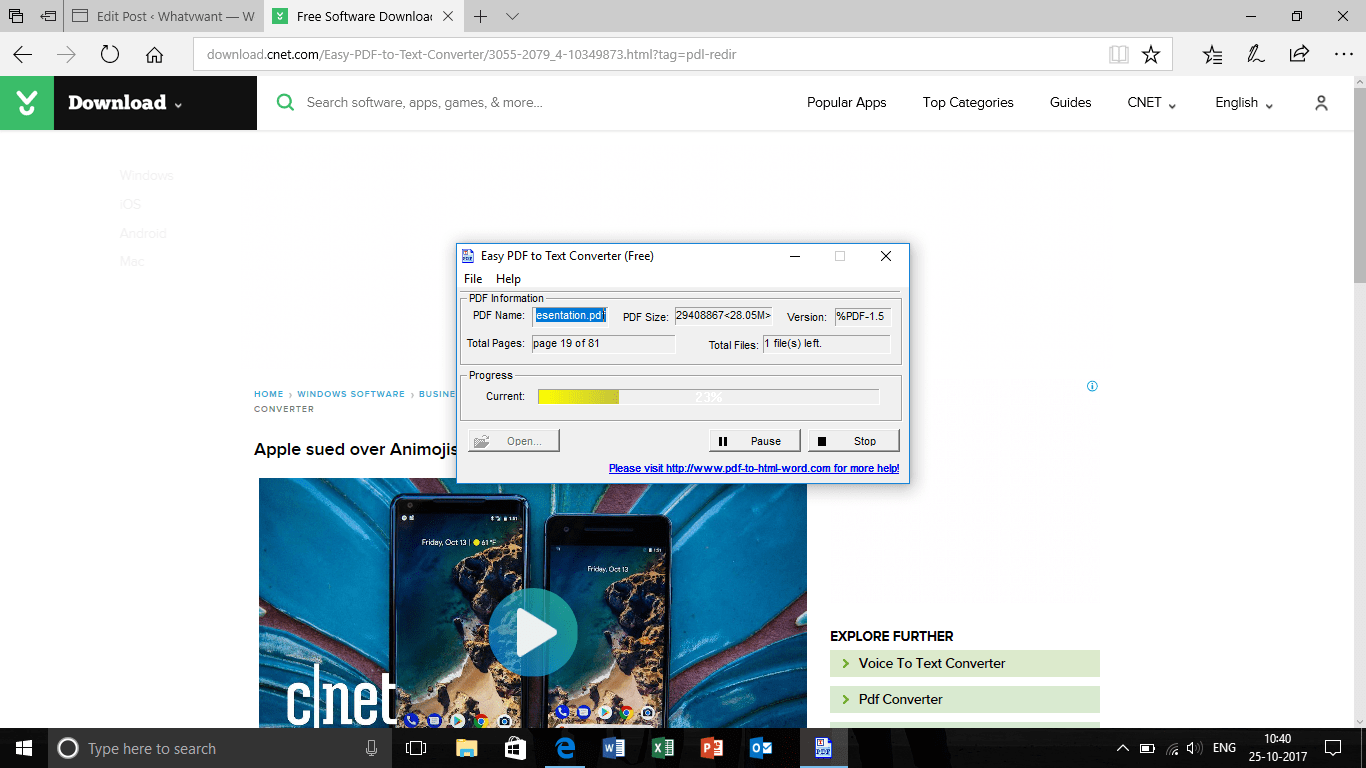Open Voice To Text Converter link
1366x768 pixels.
tap(965, 663)
